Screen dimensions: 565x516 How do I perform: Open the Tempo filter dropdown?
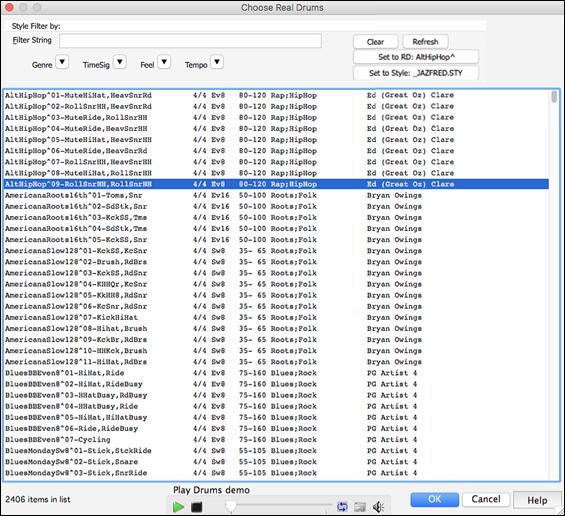click(x=217, y=62)
